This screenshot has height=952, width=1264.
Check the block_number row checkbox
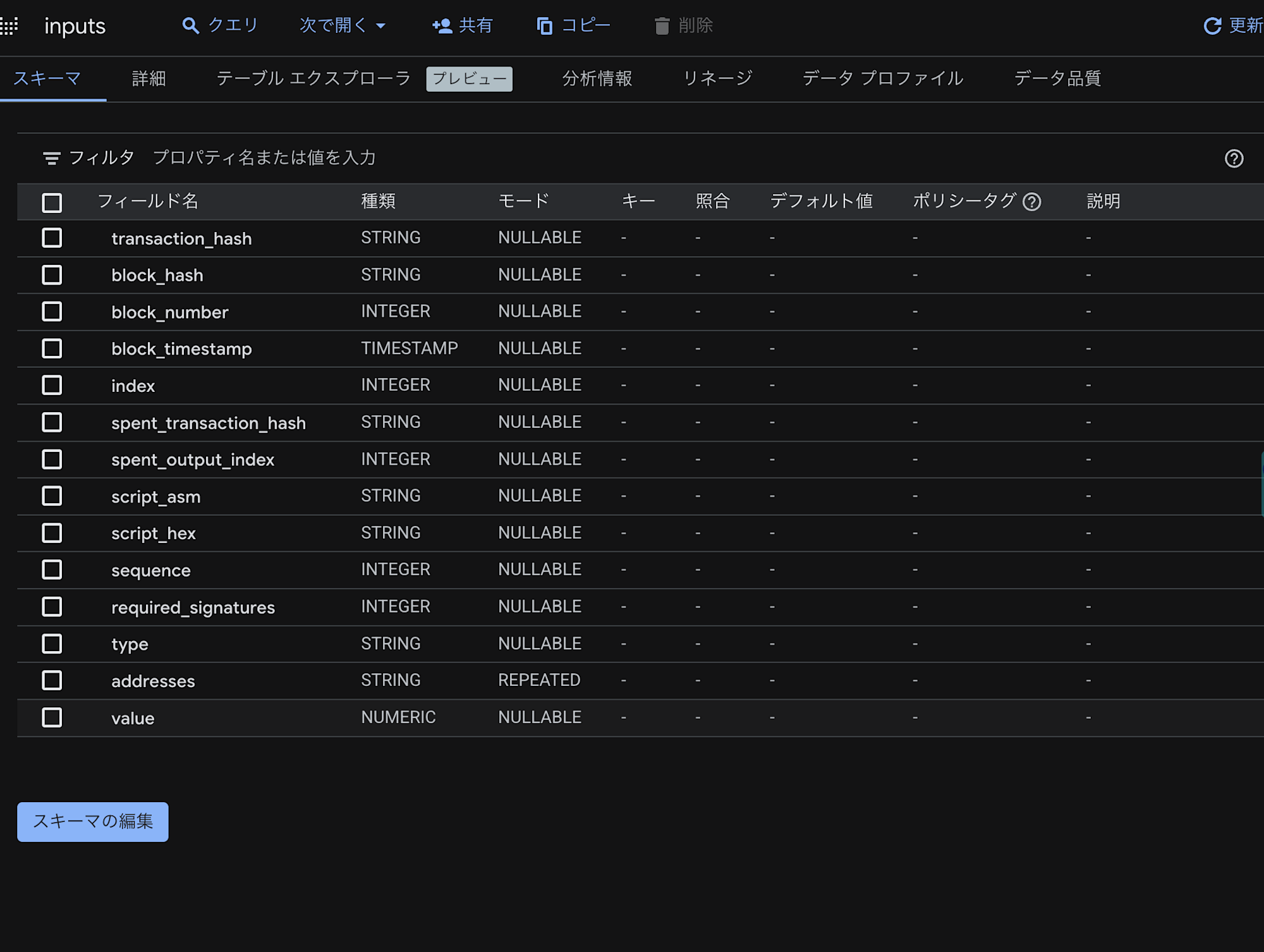pos(52,312)
